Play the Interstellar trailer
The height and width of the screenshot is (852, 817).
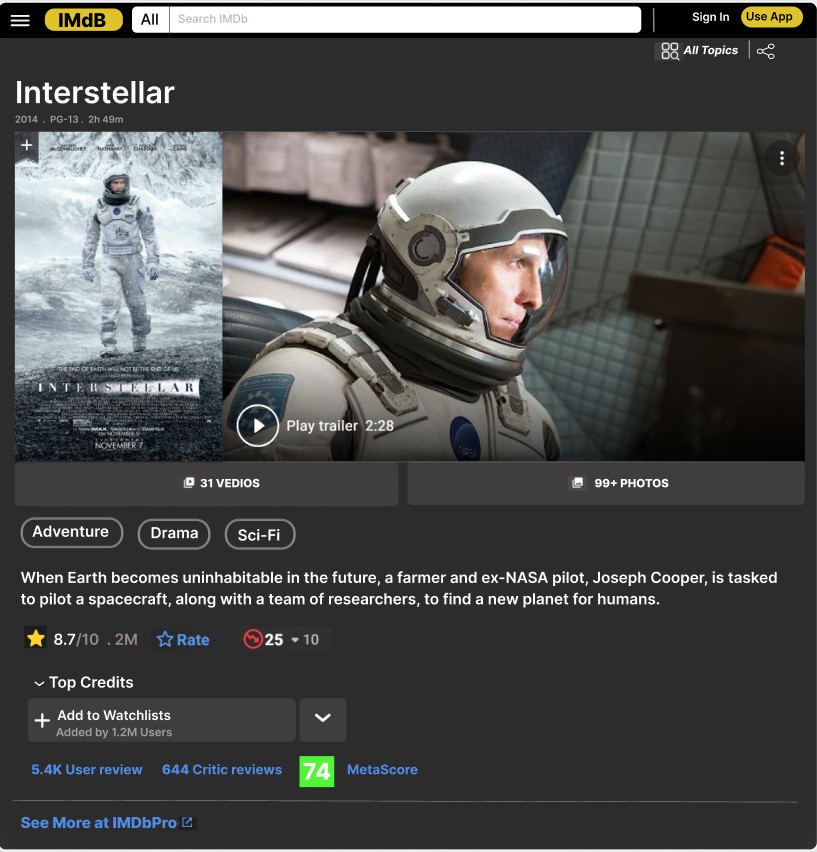[x=258, y=425]
